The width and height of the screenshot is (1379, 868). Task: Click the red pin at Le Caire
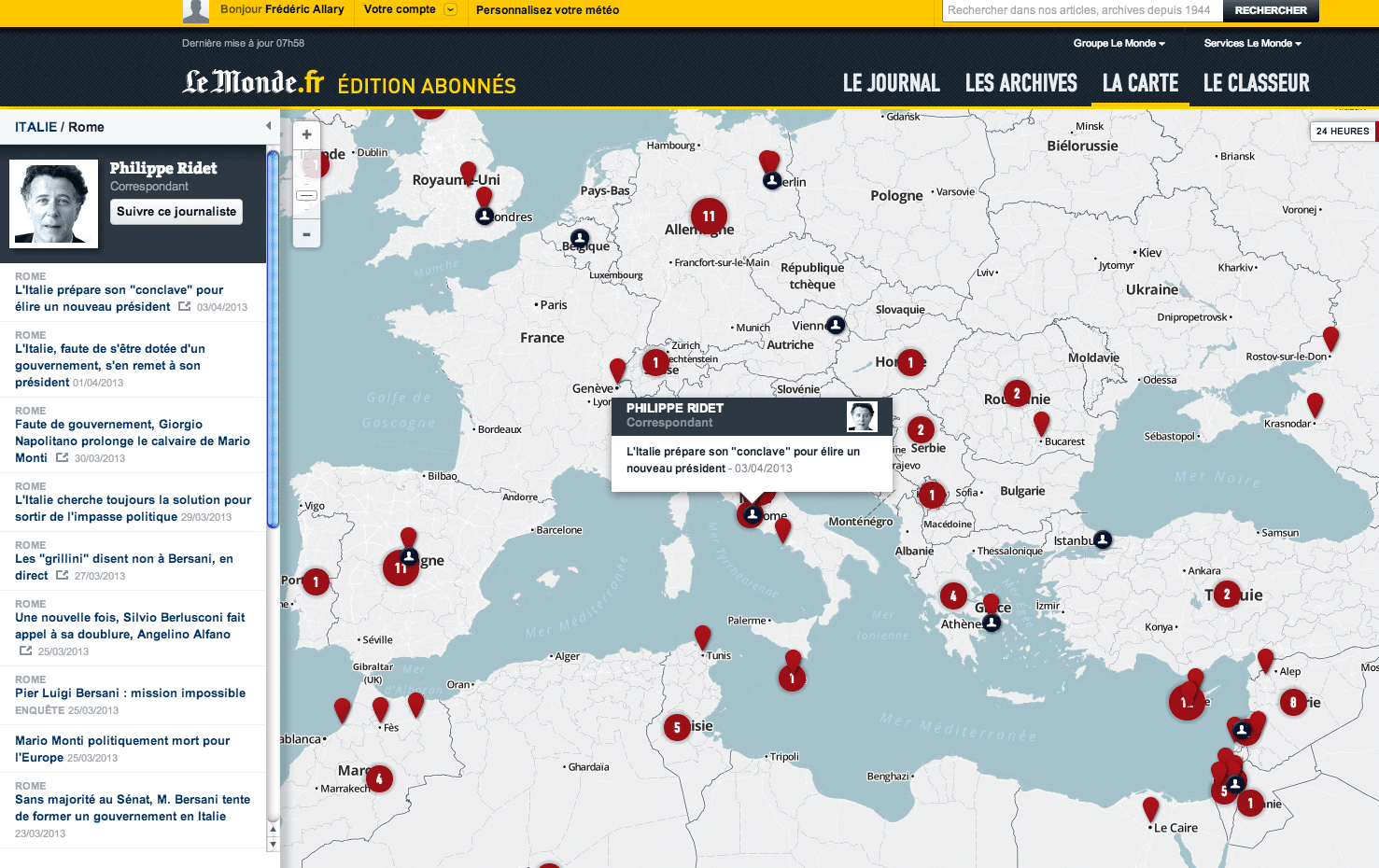pyautogui.click(x=1150, y=809)
